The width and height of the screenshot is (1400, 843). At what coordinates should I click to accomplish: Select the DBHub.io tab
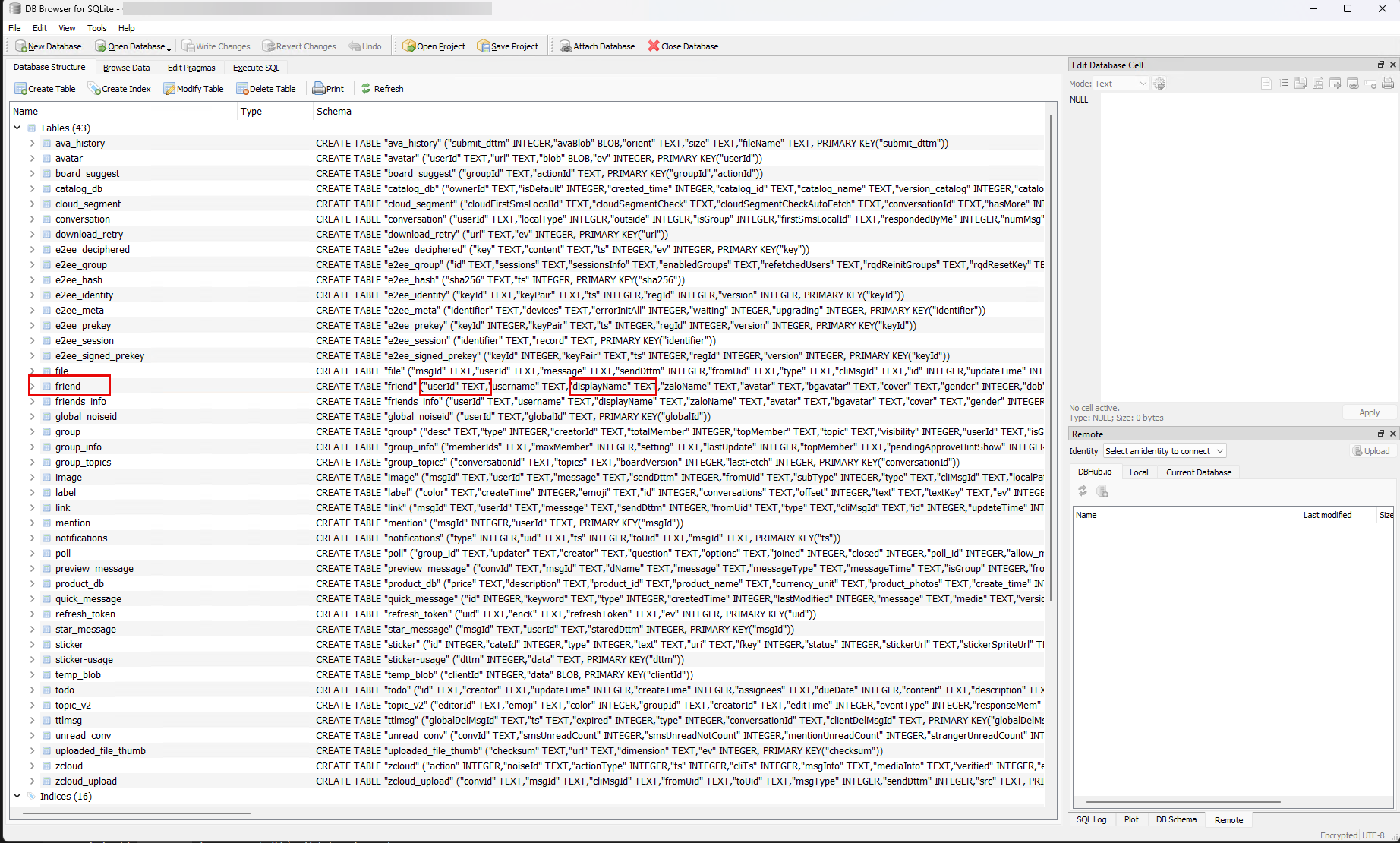coord(1095,472)
